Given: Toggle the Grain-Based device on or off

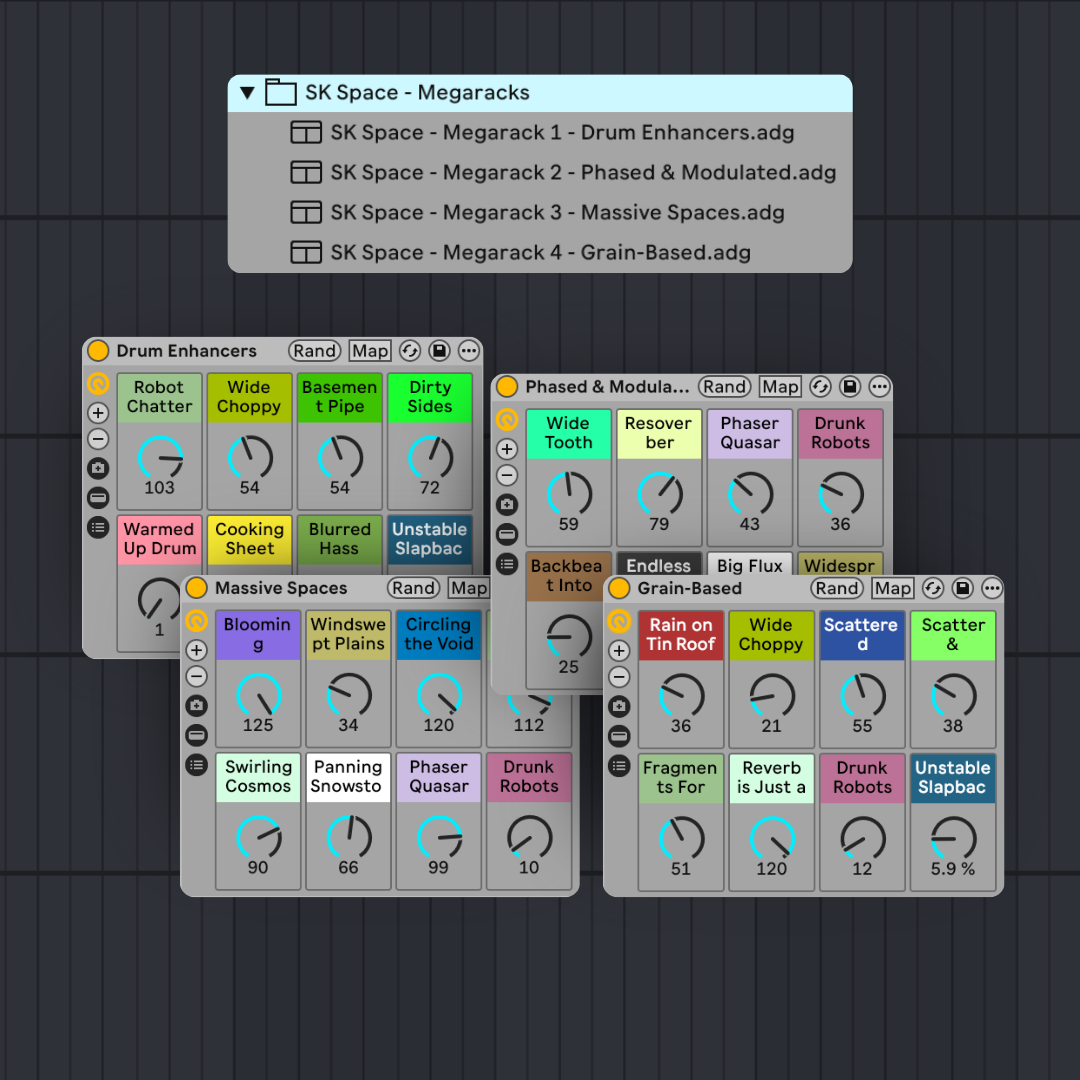Looking at the screenshot, I should [617, 588].
